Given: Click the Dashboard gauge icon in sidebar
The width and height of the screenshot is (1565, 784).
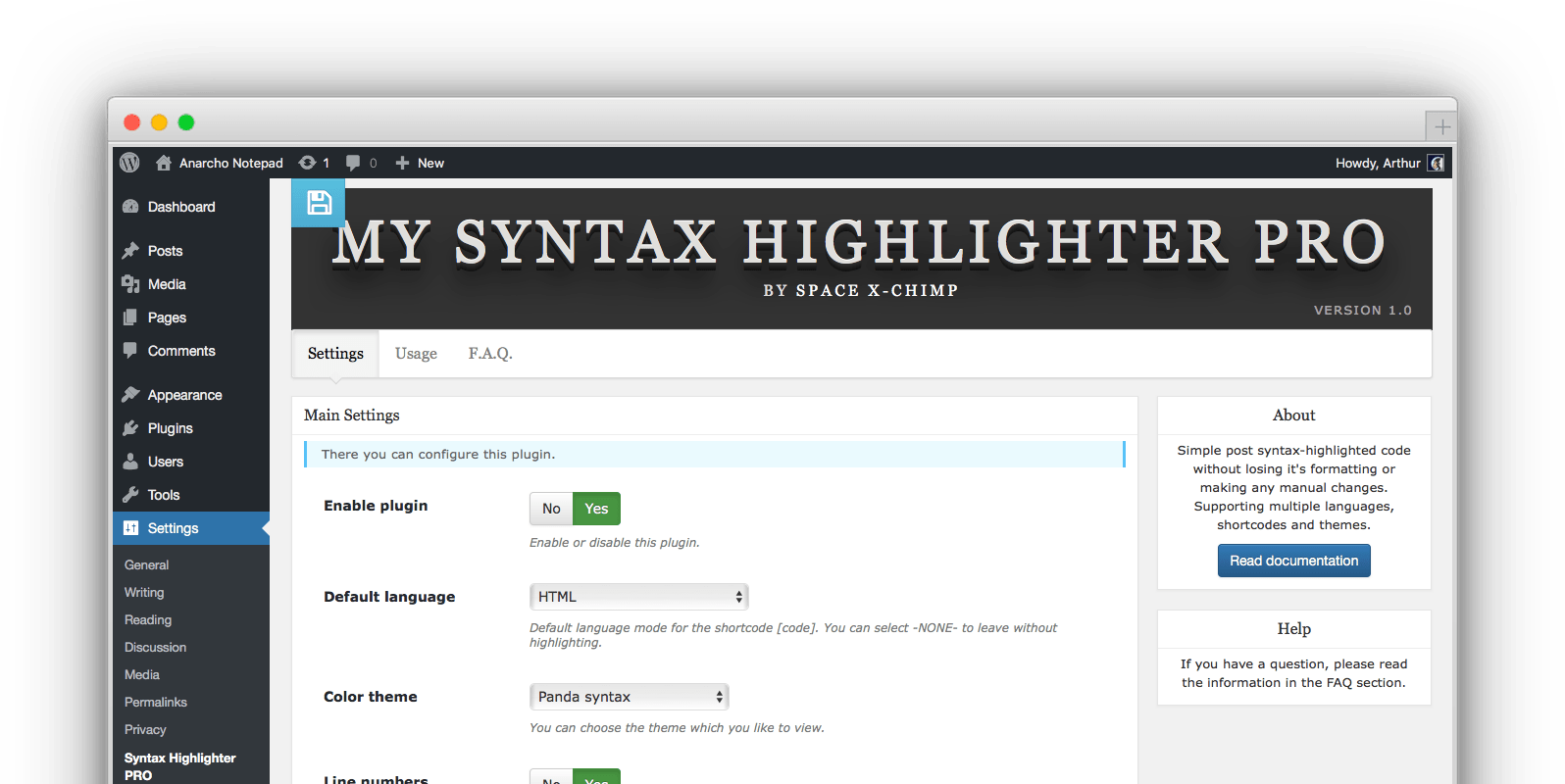Looking at the screenshot, I should pos(130,207).
